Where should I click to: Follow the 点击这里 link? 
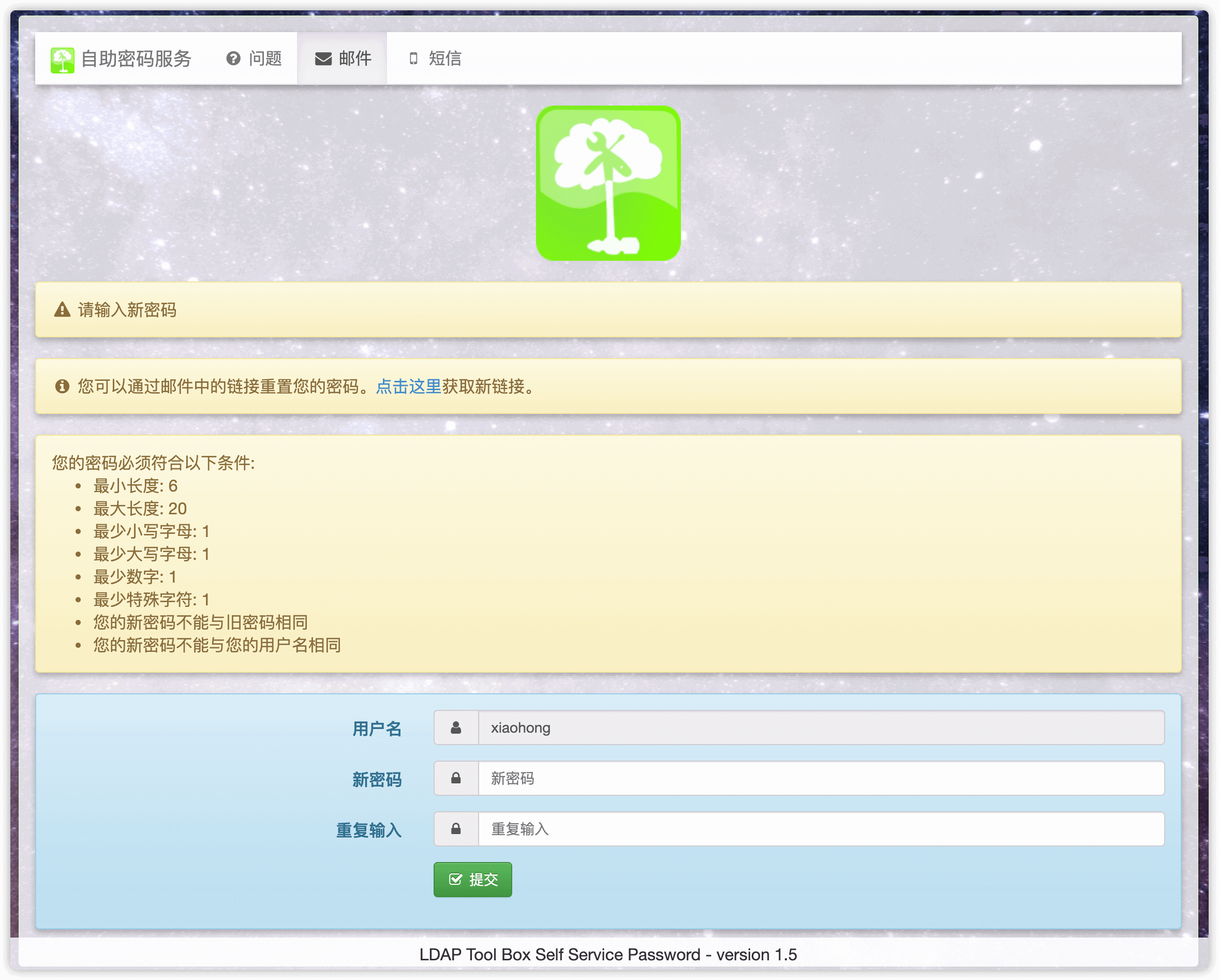pos(408,386)
